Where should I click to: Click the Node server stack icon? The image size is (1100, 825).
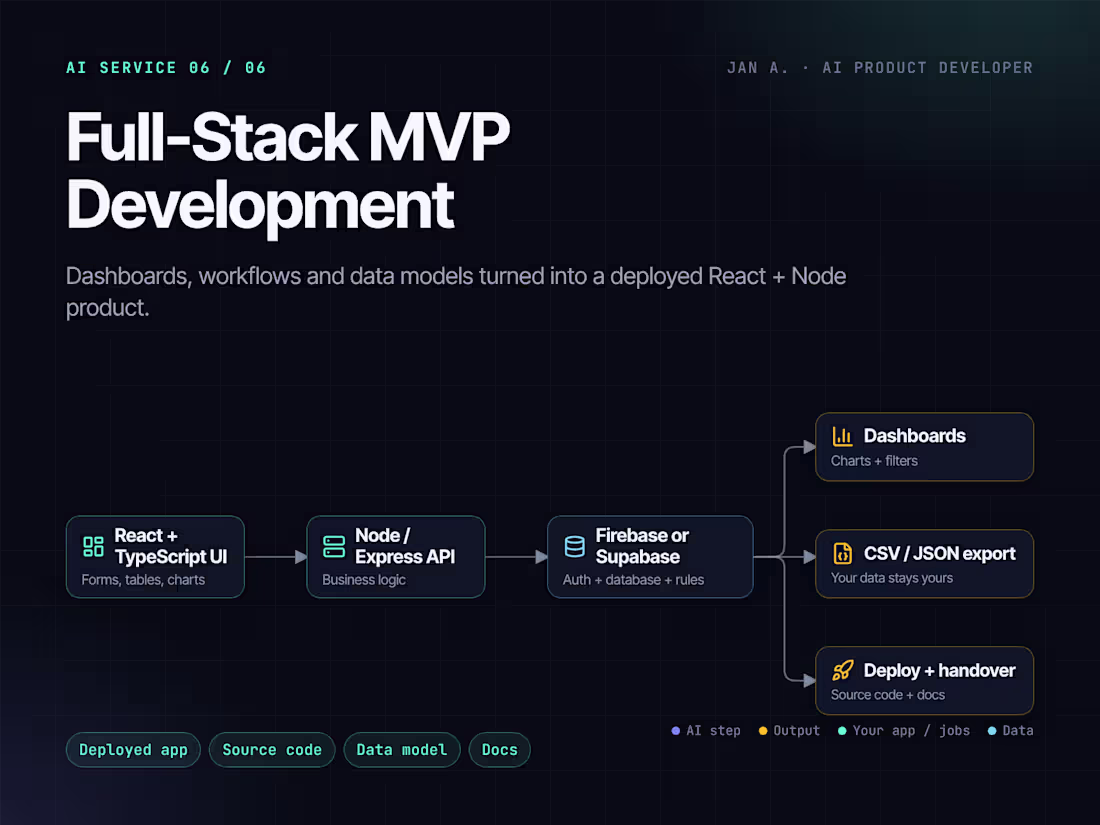tap(334, 546)
